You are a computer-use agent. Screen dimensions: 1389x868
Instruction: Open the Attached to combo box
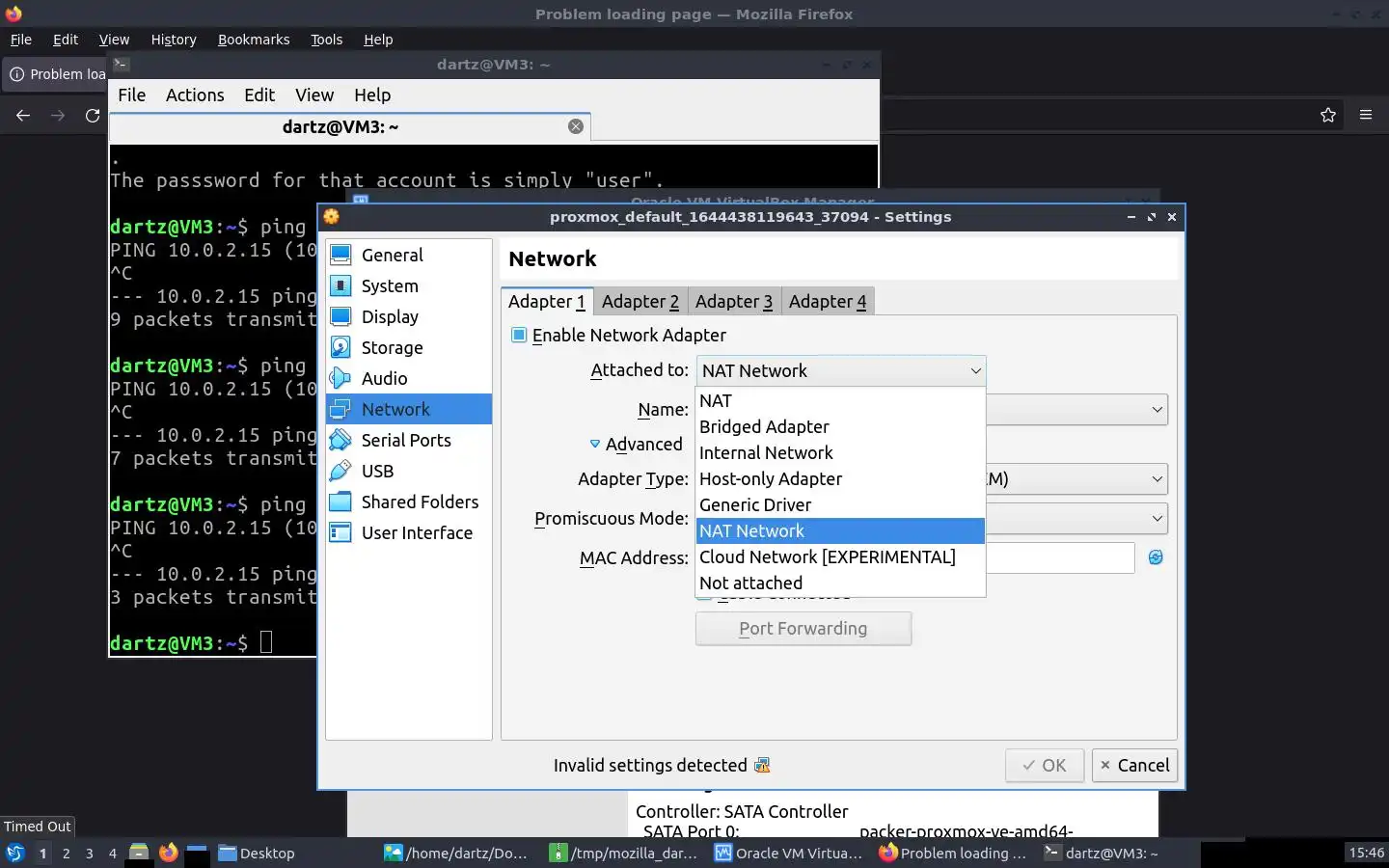tap(841, 370)
